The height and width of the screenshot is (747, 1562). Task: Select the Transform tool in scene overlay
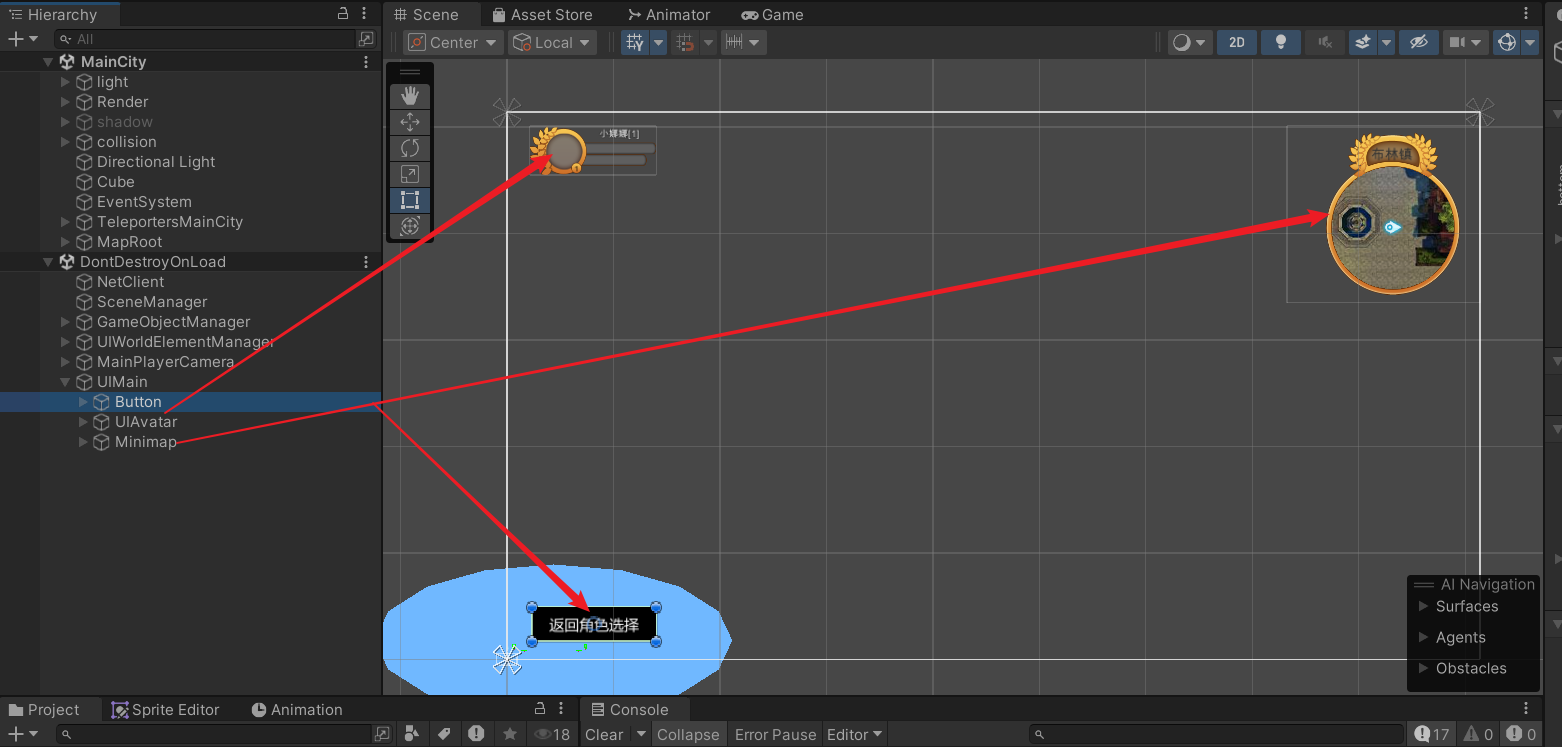409,227
